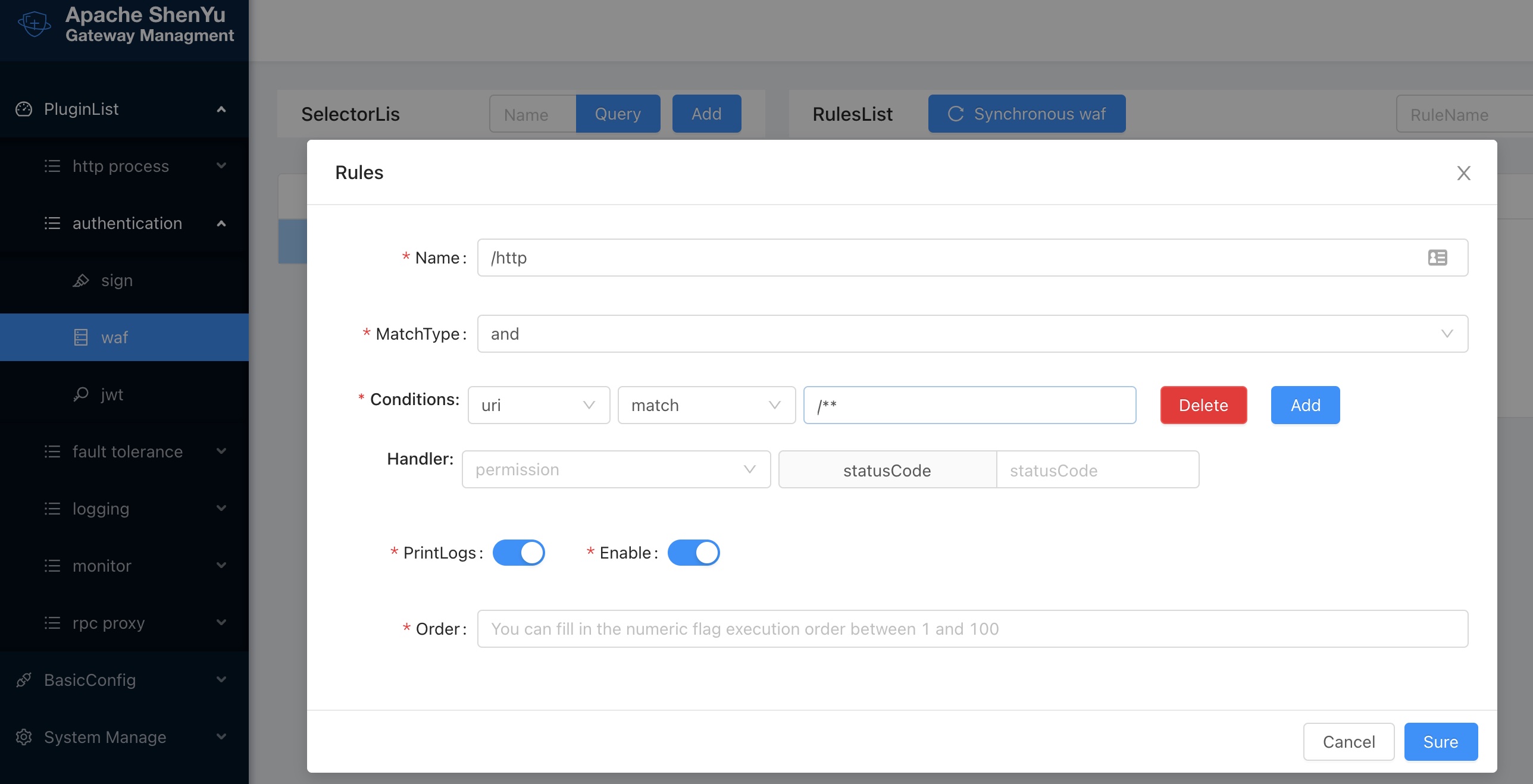Click the contact card icon in Name field

[x=1437, y=258]
